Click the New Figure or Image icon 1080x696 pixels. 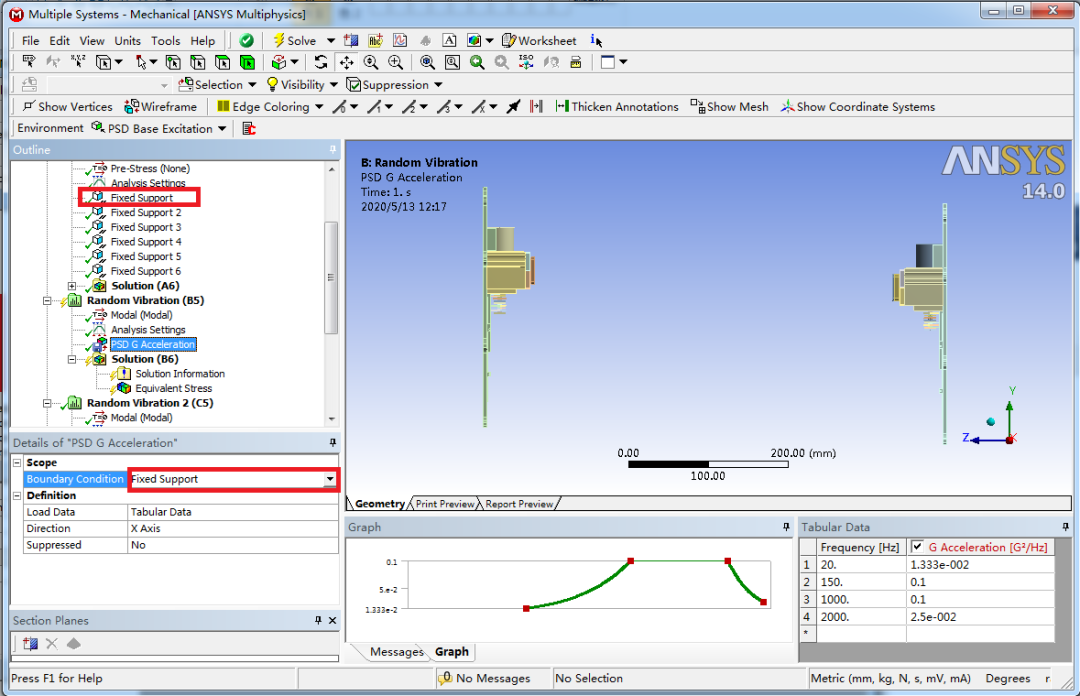[x=474, y=41]
